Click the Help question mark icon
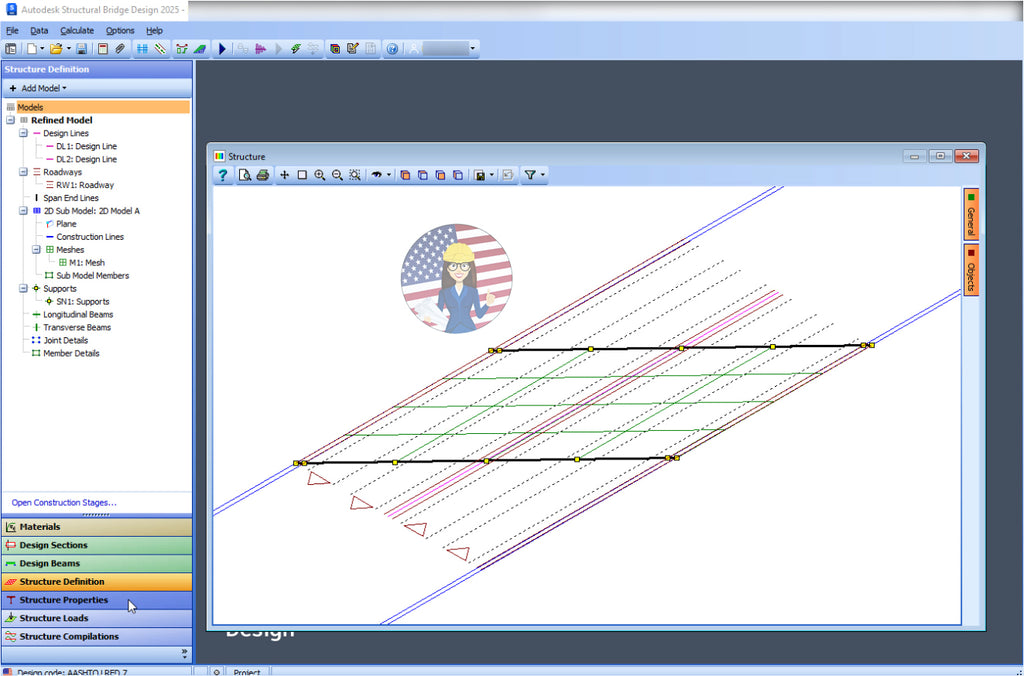The height and width of the screenshot is (676, 1024). (x=222, y=175)
